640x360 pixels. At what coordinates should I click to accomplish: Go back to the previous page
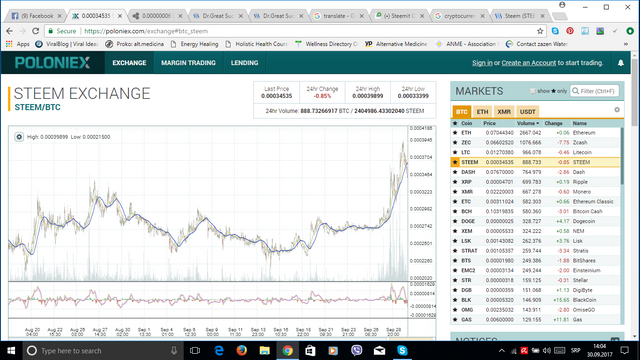(9, 31)
